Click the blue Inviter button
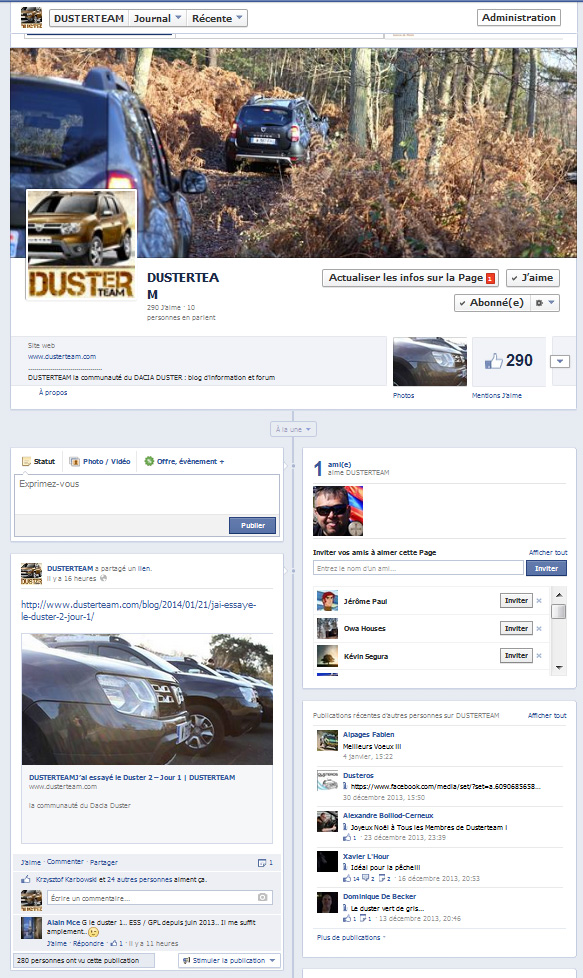Screen dimensions: 583x978 point(546,568)
